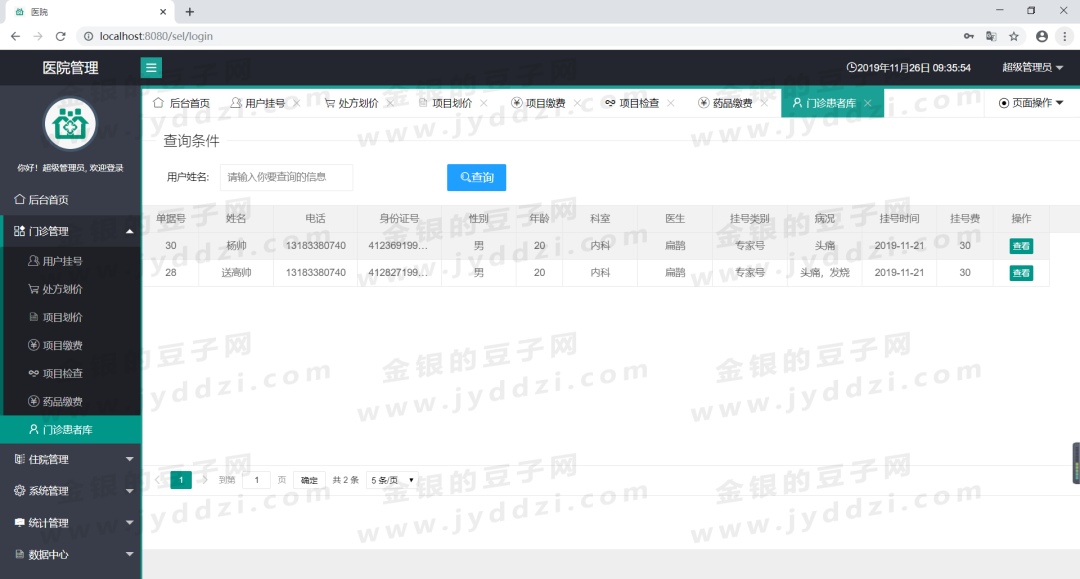1080x579 pixels.
Task: Select page 1 in pagination
Action: (181, 480)
